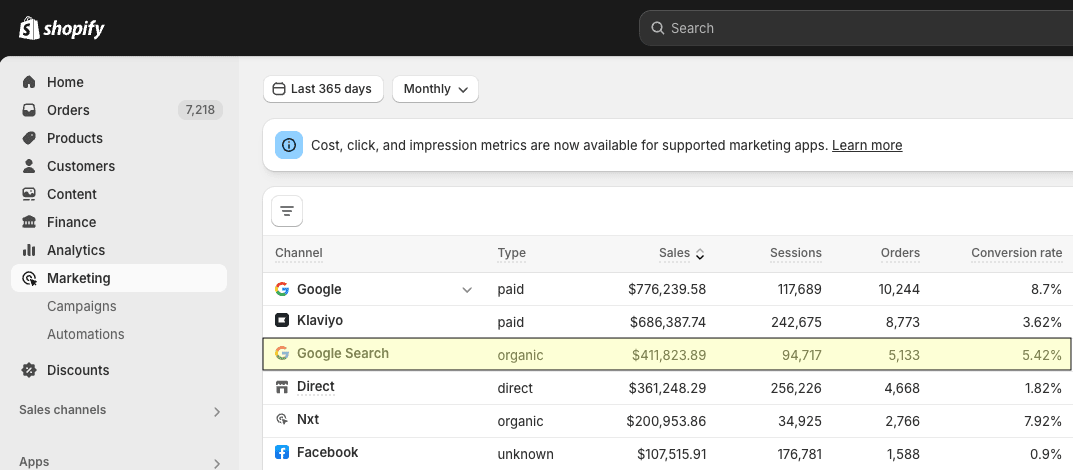Select Campaigns under Marketing
Screen dimensions: 1073x470
coord(81,306)
